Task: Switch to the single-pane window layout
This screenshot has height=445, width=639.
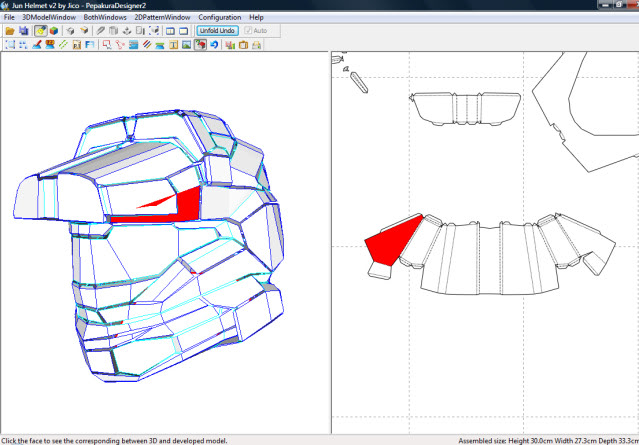Action: pos(184,31)
